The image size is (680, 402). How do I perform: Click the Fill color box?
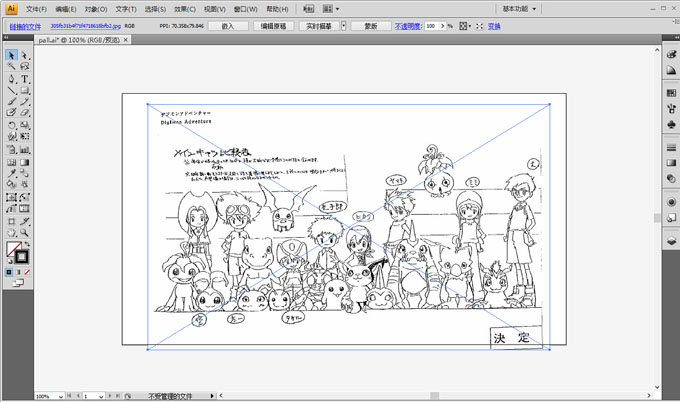pos(13,249)
